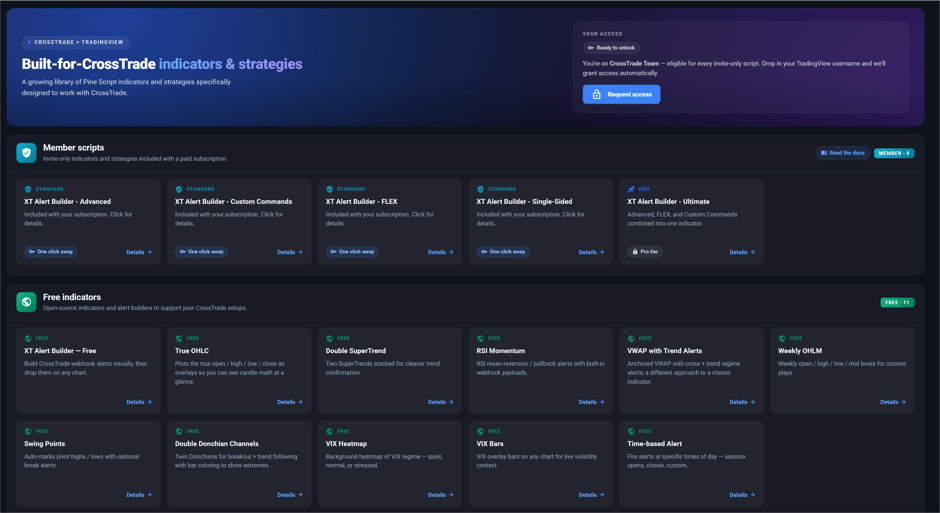940x513 pixels.
Task: Open Details for XT Alert Builder — Free
Action: click(138, 402)
